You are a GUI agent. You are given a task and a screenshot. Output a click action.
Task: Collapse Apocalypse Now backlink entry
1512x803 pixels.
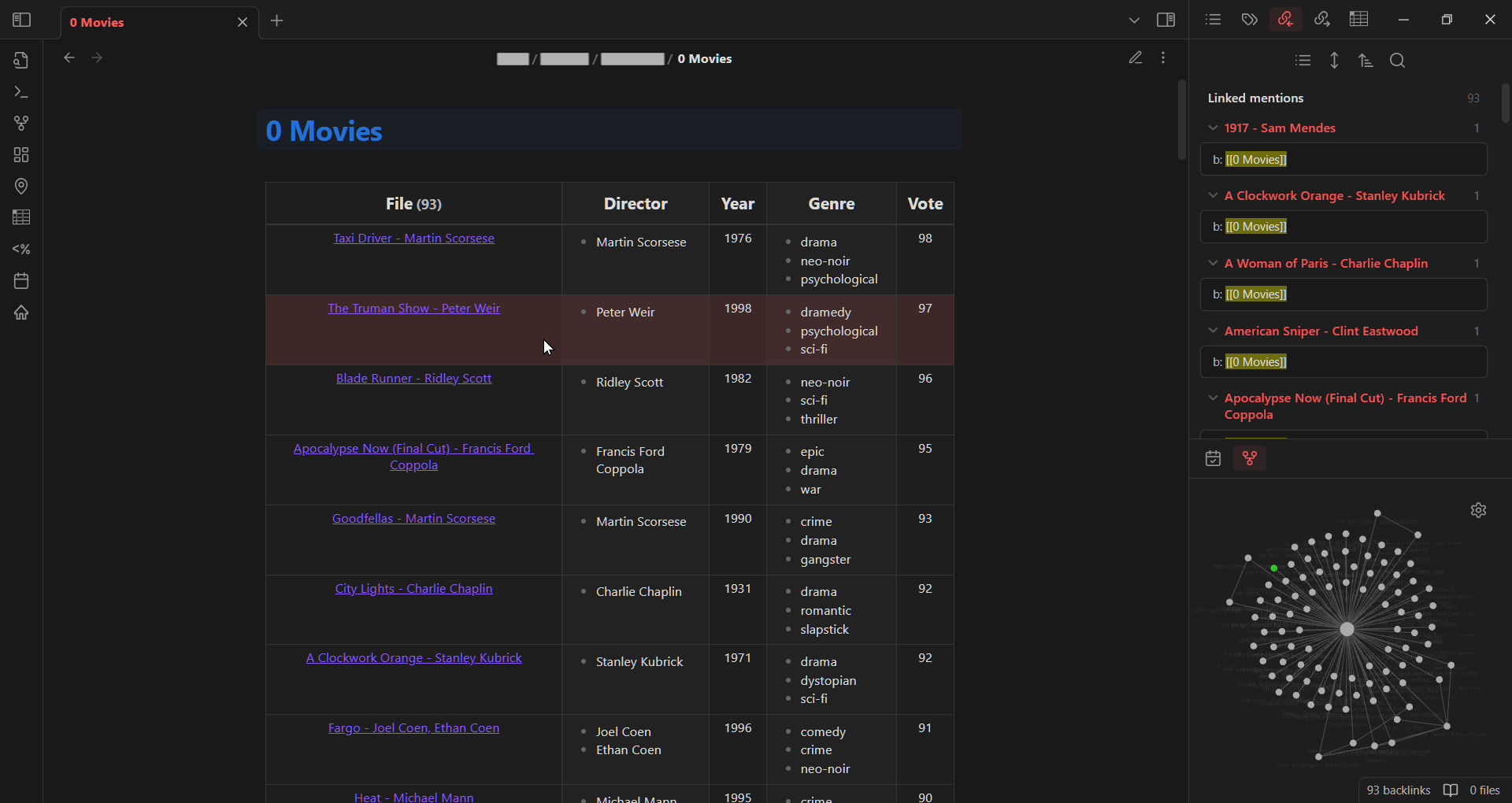coord(1213,398)
